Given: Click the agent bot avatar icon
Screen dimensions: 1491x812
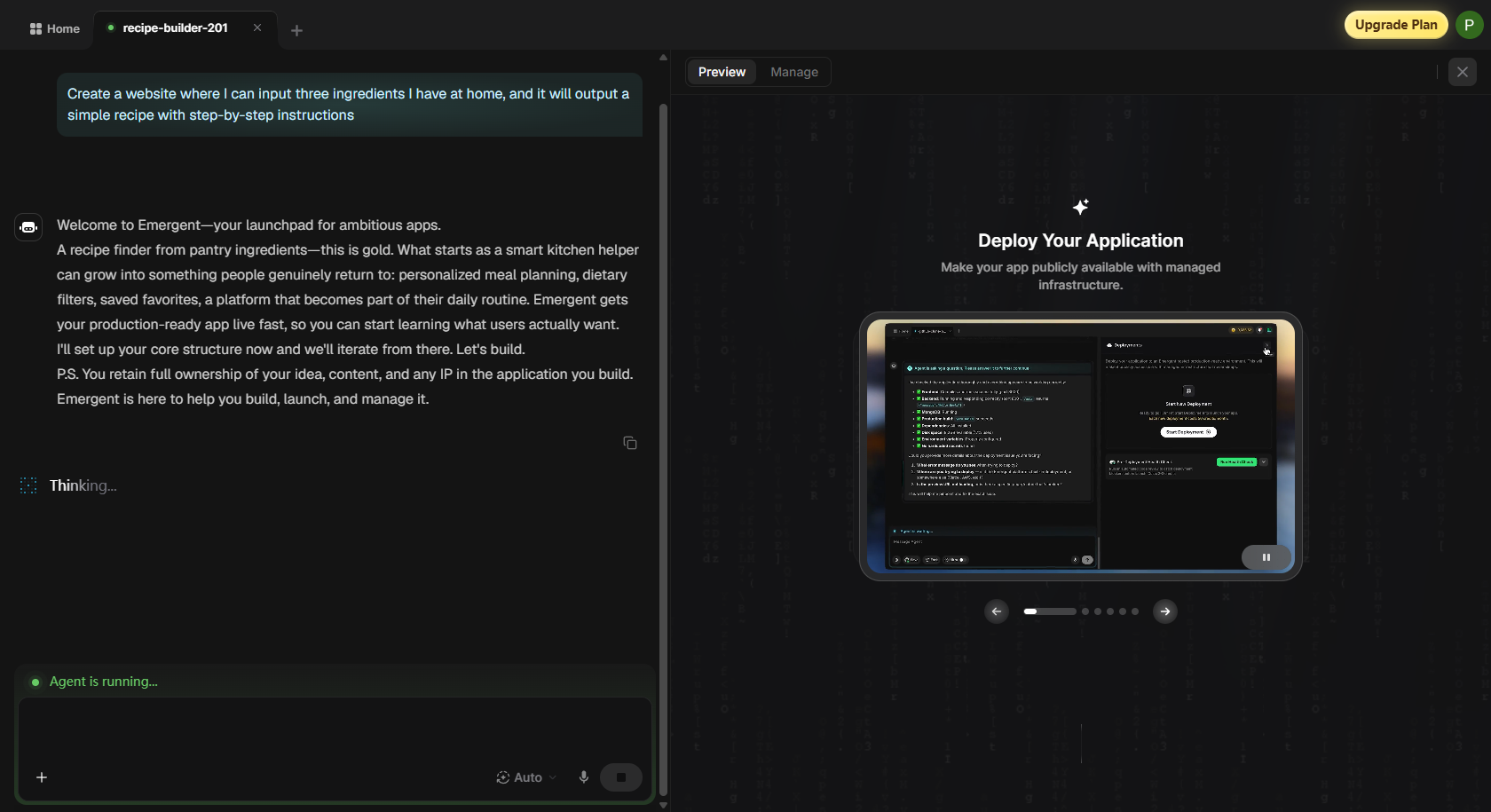Looking at the screenshot, I should pos(28,227).
